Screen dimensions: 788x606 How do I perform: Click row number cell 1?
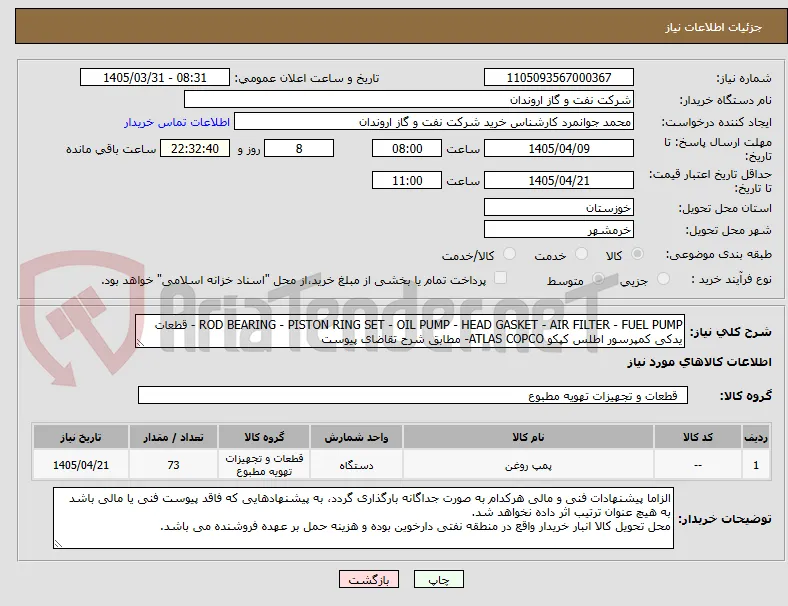coord(756,465)
